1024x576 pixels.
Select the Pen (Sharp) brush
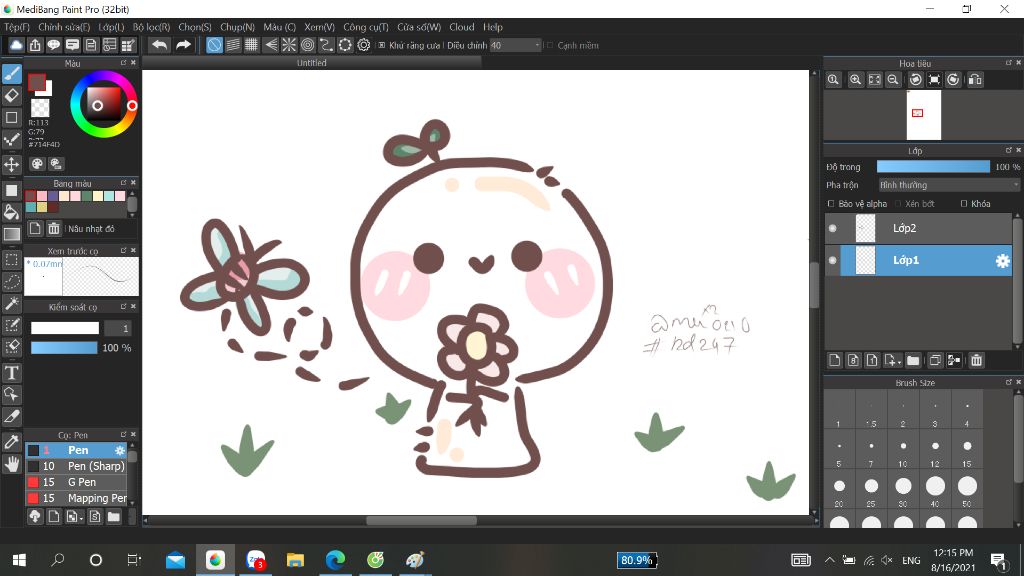click(x=76, y=466)
